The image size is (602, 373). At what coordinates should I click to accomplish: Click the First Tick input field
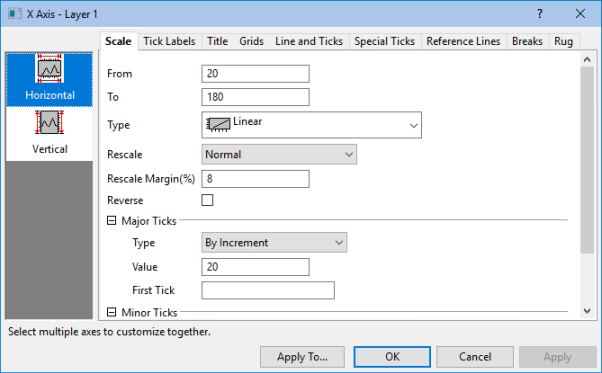click(x=268, y=290)
